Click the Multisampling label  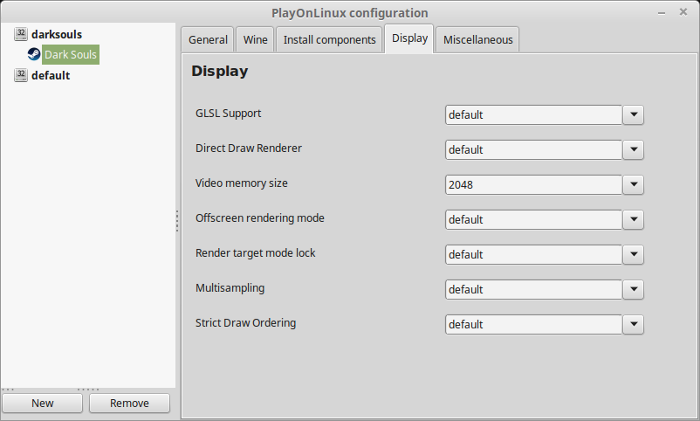coord(230,288)
